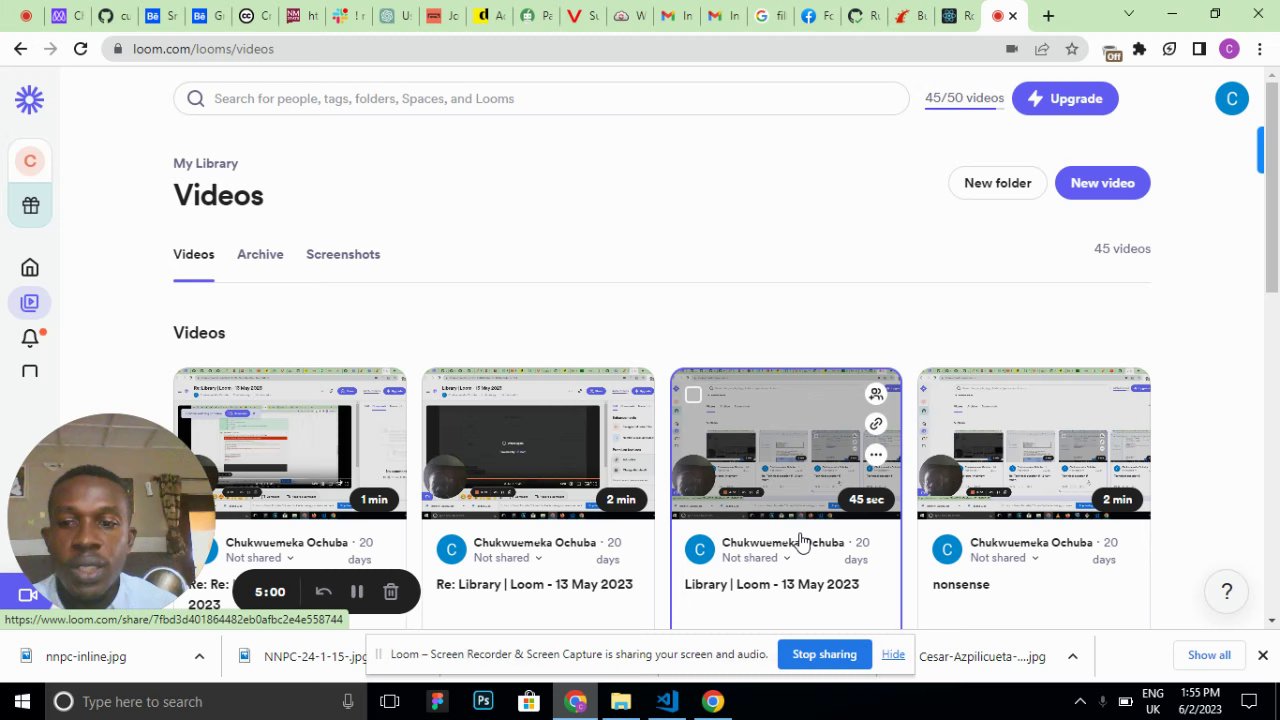Click the share page icon in address bar
Image resolution: width=1280 pixels, height=720 pixels.
coord(1042,49)
